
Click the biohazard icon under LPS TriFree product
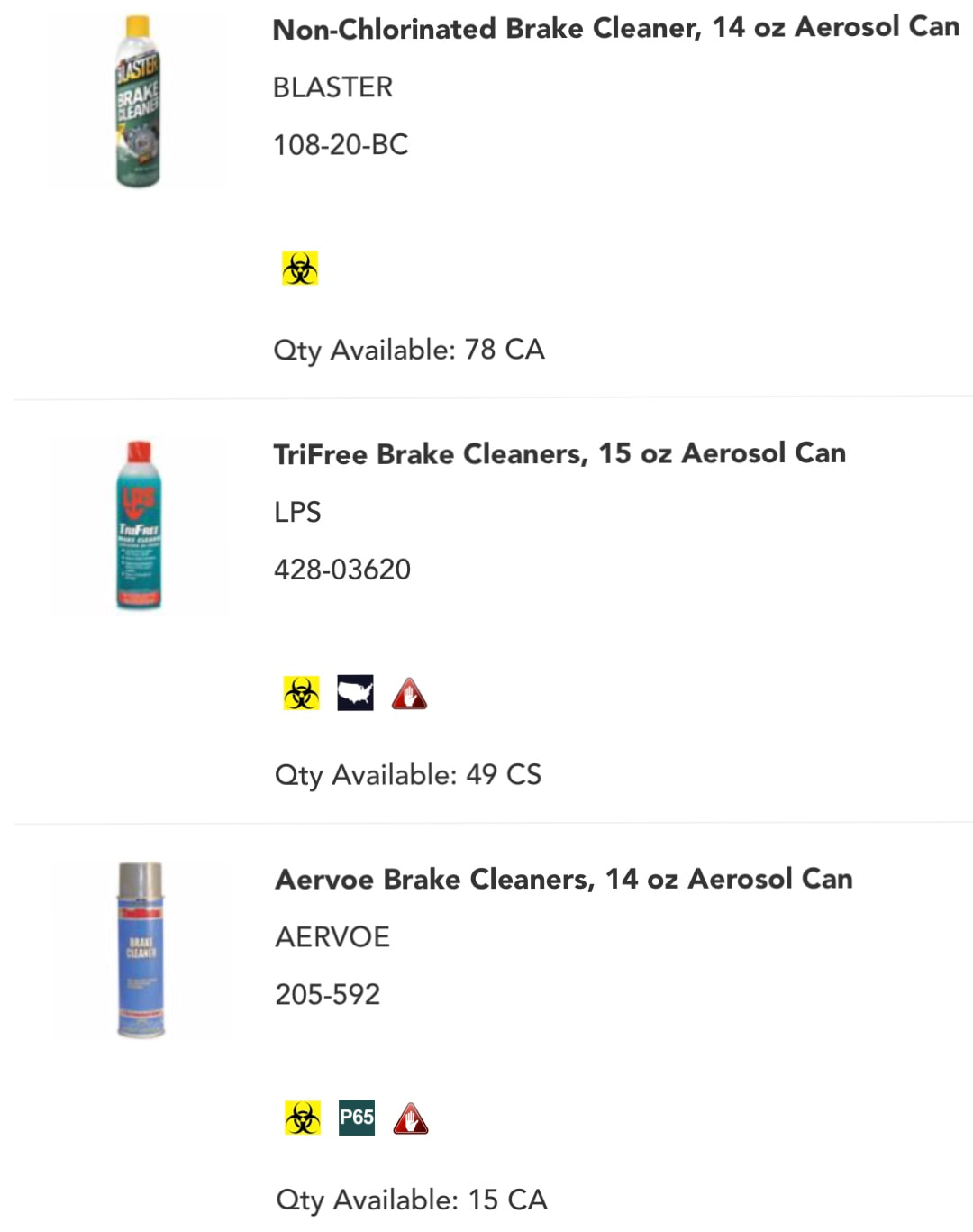pos(302,693)
